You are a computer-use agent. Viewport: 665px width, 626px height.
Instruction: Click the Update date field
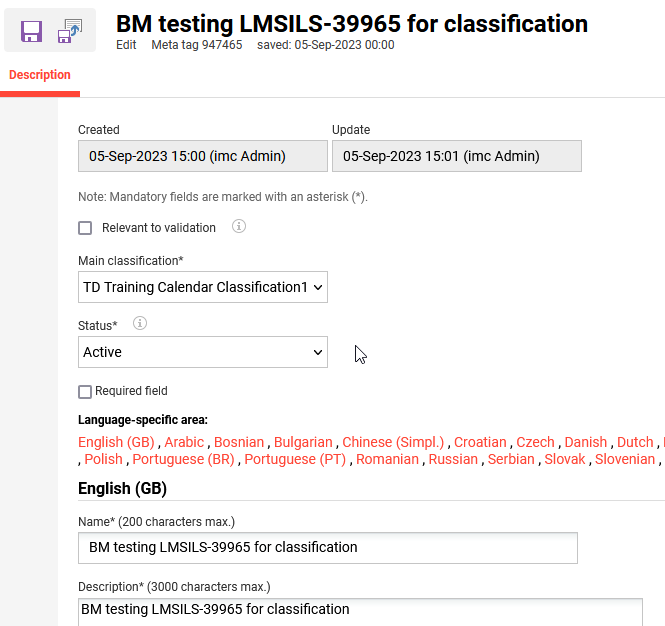(456, 156)
